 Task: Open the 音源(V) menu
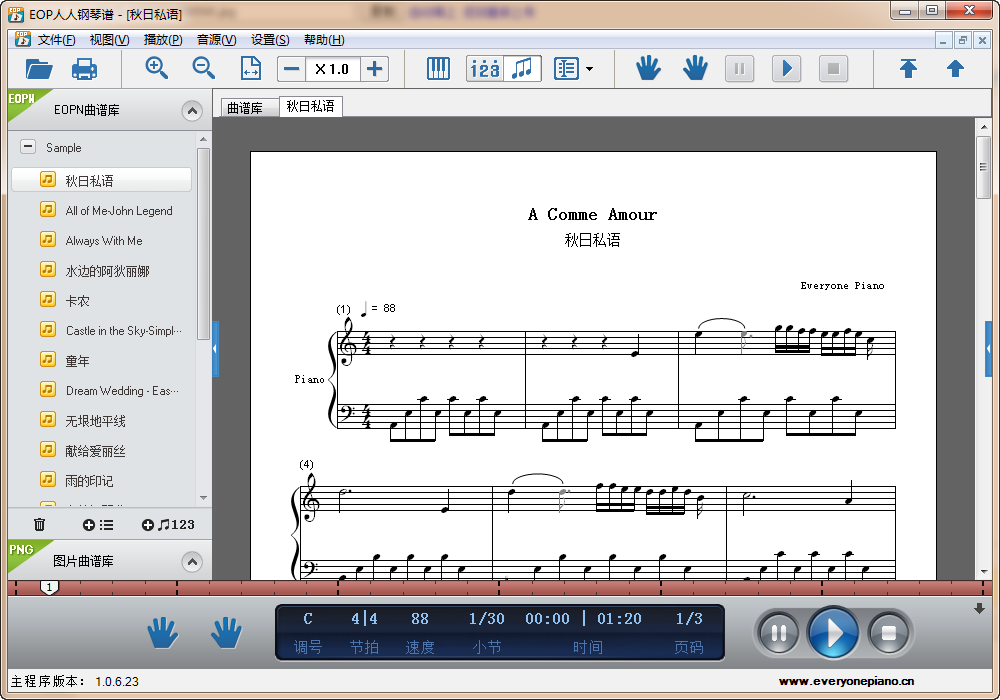tap(216, 40)
